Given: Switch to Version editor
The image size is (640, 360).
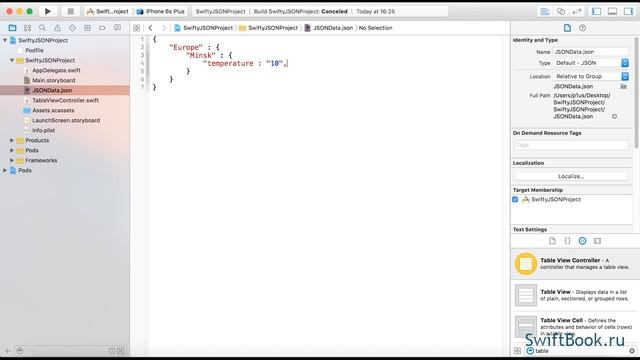Looking at the screenshot, I should click(x=577, y=11).
